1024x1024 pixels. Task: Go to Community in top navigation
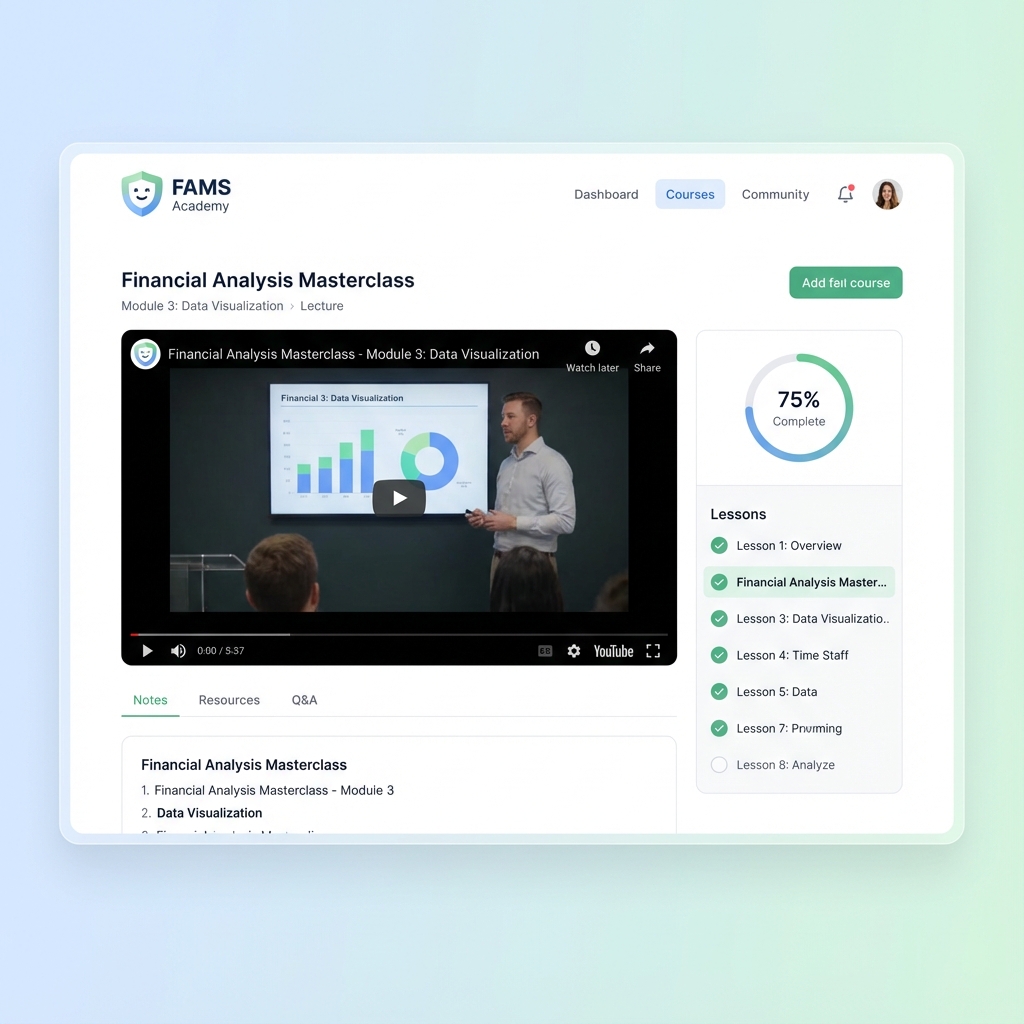pyautogui.click(x=775, y=195)
